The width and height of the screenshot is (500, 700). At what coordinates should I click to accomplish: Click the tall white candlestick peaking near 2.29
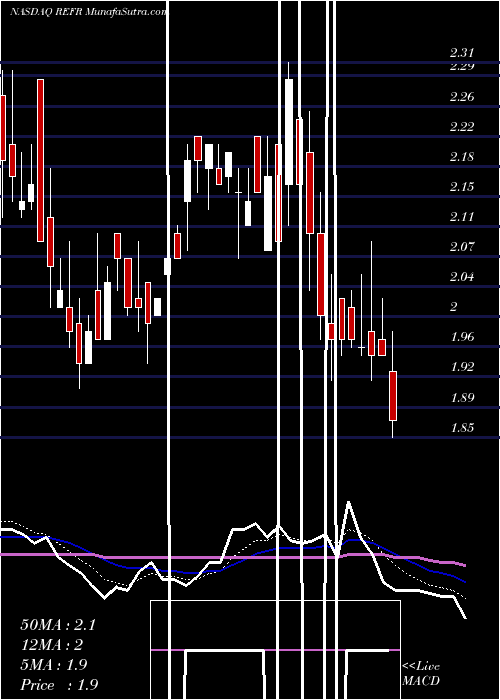click(x=289, y=132)
